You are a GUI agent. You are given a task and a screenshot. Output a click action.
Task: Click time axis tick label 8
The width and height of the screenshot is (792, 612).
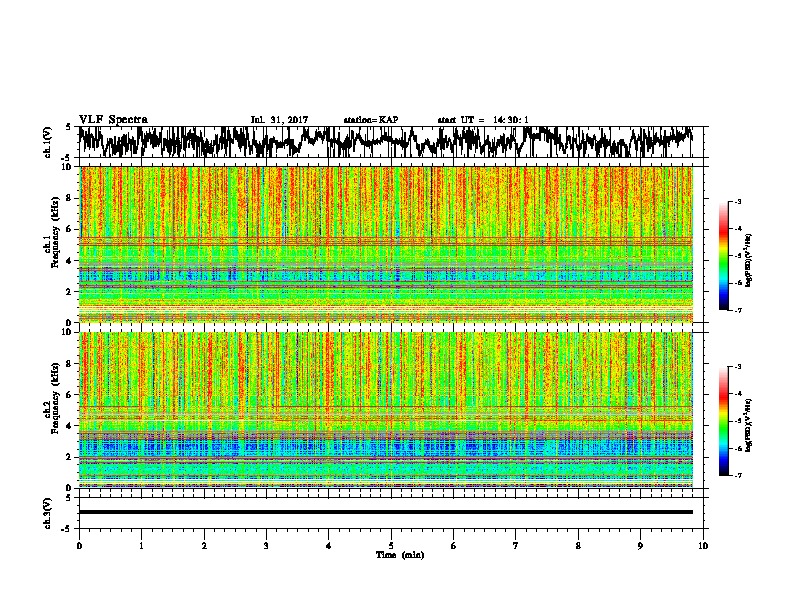(x=578, y=546)
